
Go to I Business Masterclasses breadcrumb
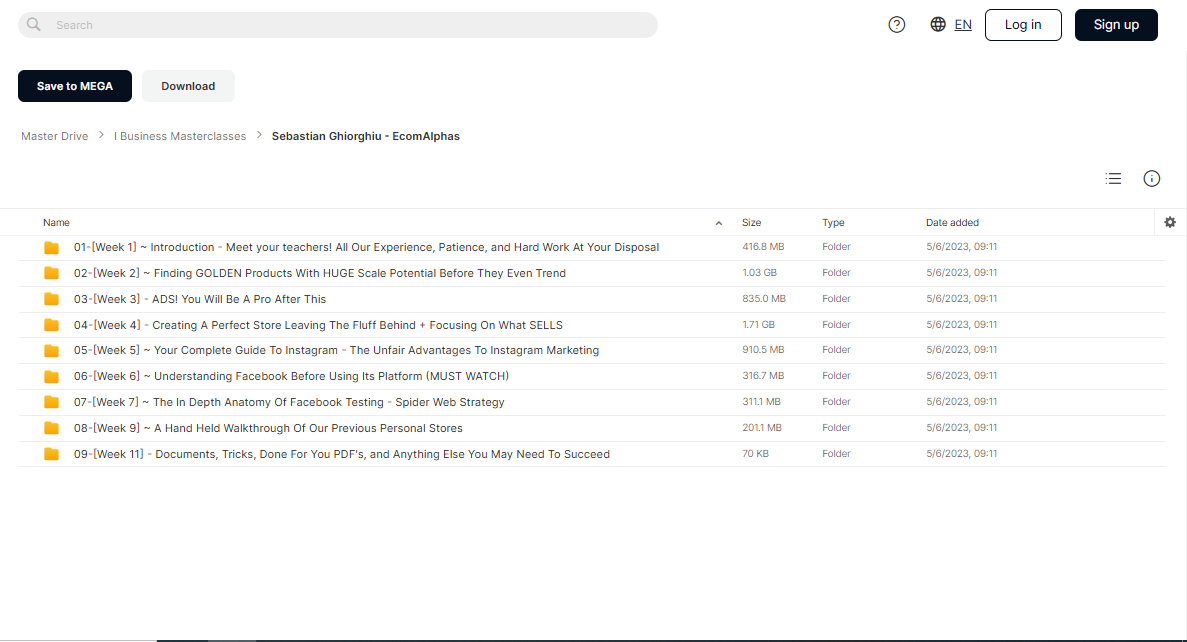(180, 136)
